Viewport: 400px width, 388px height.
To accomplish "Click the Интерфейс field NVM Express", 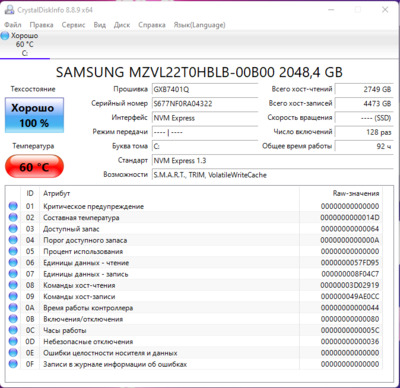I will [205, 118].
